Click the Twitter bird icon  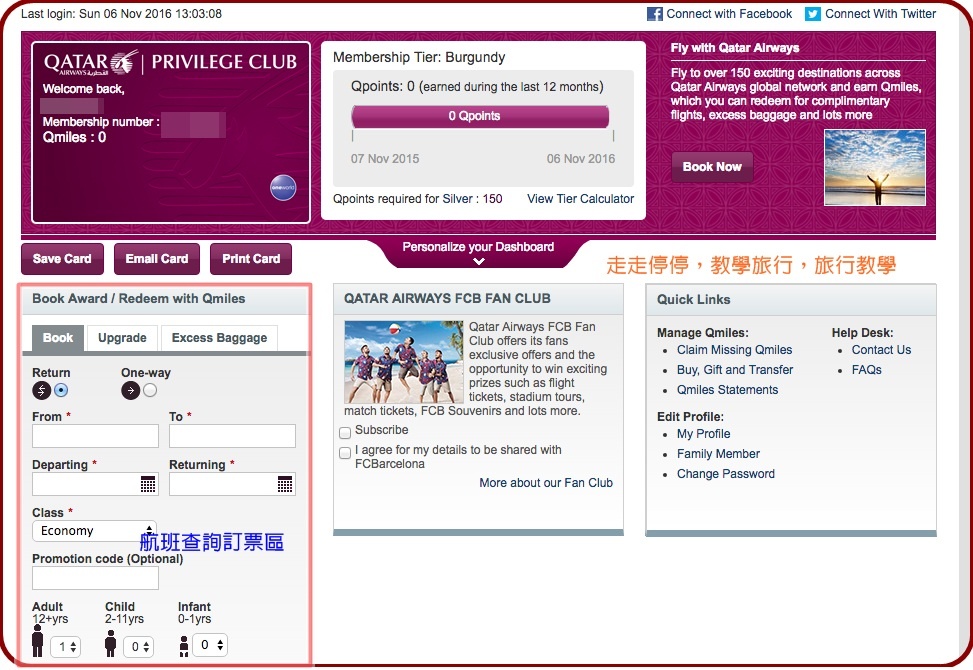pyautogui.click(x=812, y=14)
